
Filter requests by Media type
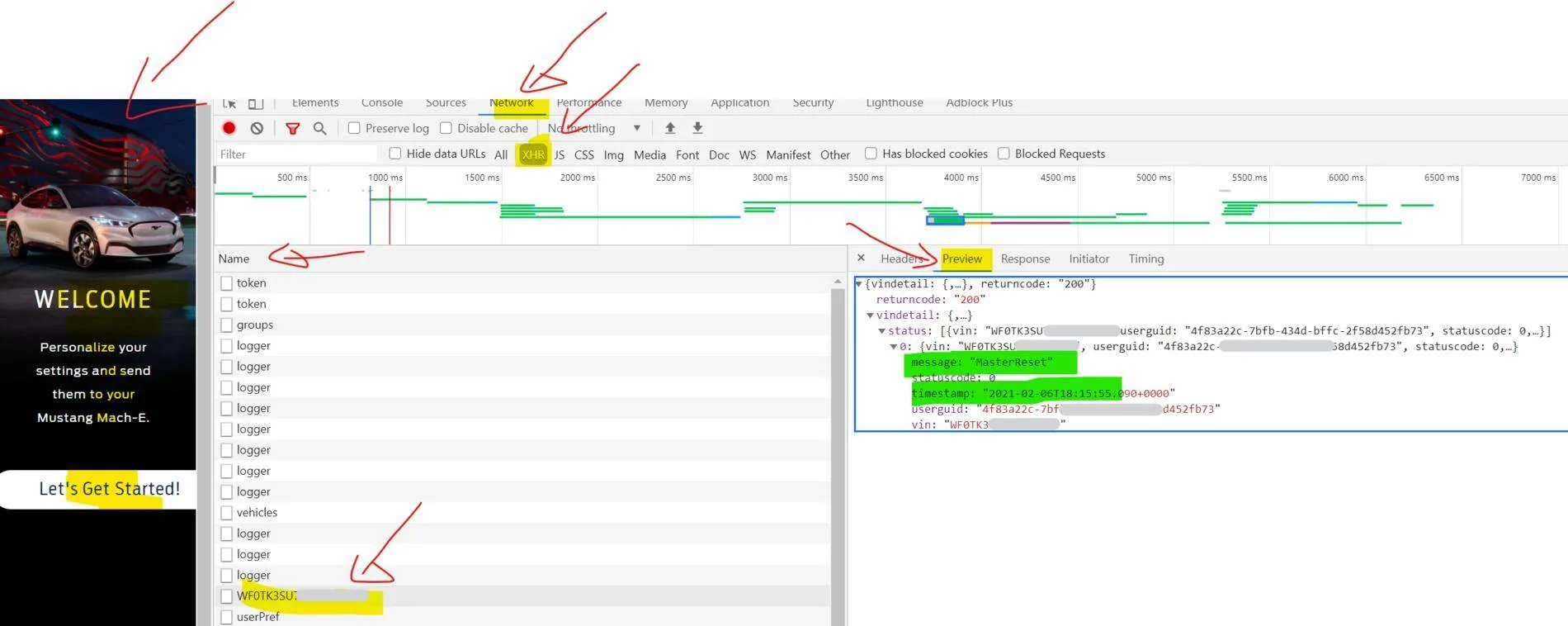(x=649, y=154)
